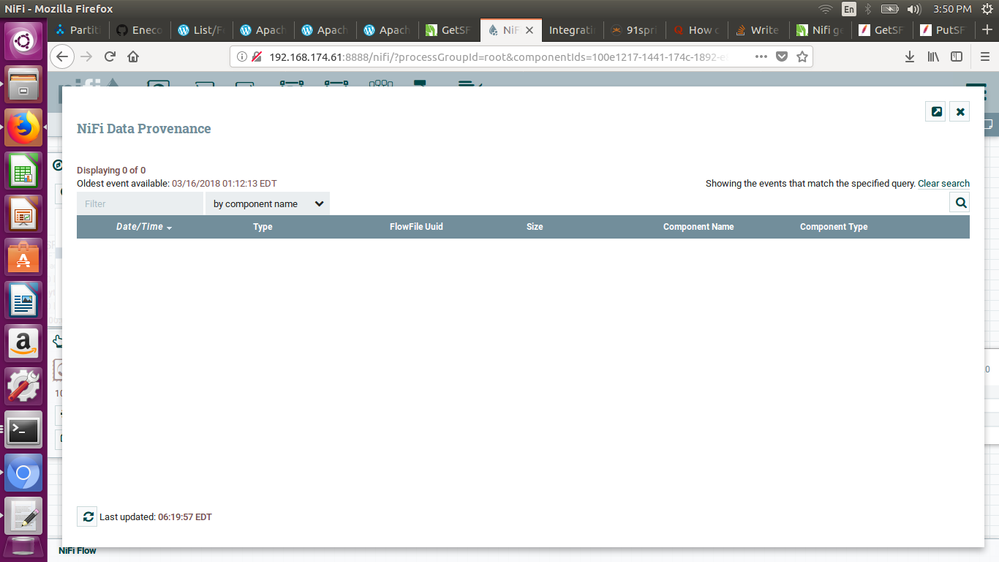Open Ubuntu dash search
Image resolution: width=999 pixels, height=562 pixels.
[x=23, y=41]
